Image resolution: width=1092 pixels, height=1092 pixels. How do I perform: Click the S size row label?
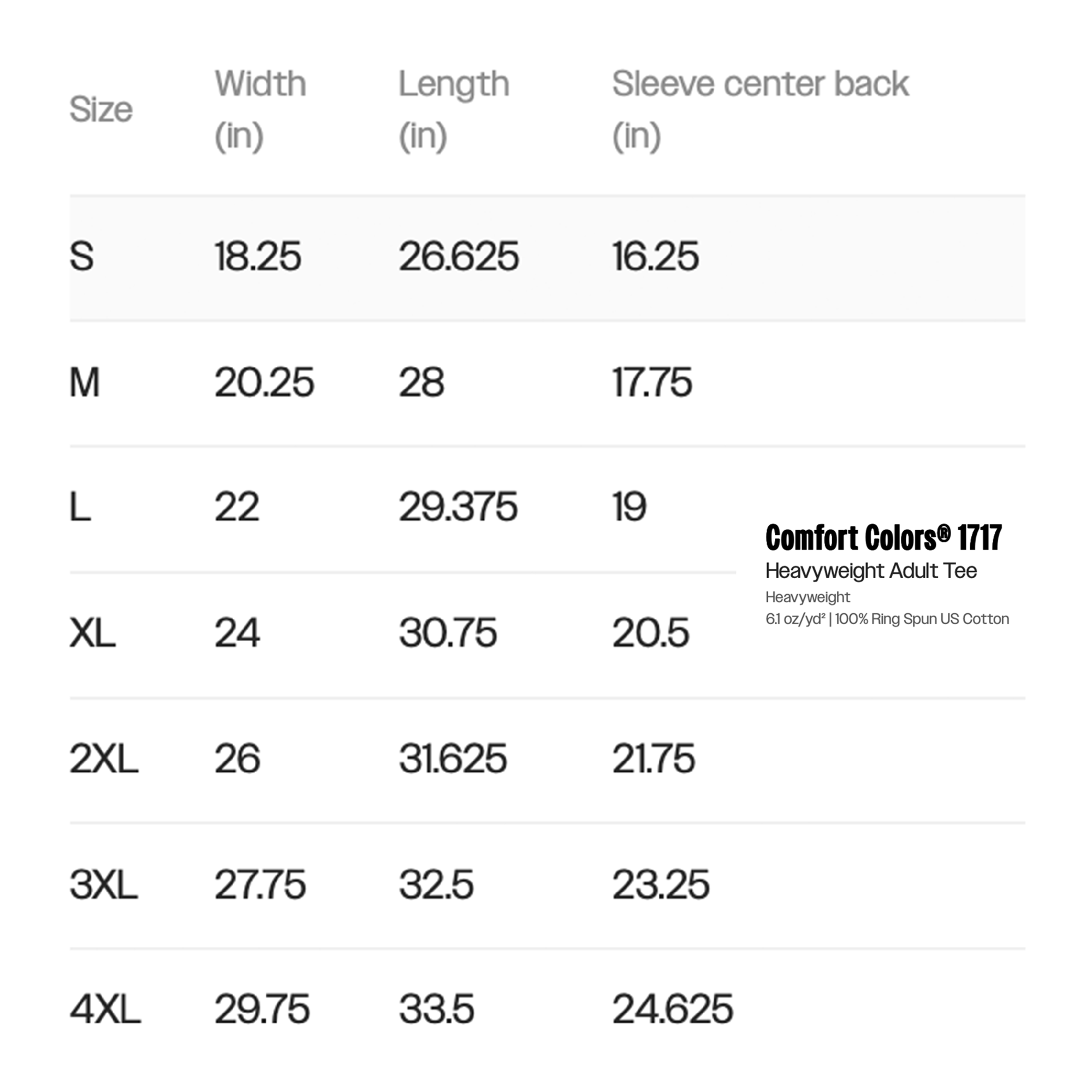[82, 256]
